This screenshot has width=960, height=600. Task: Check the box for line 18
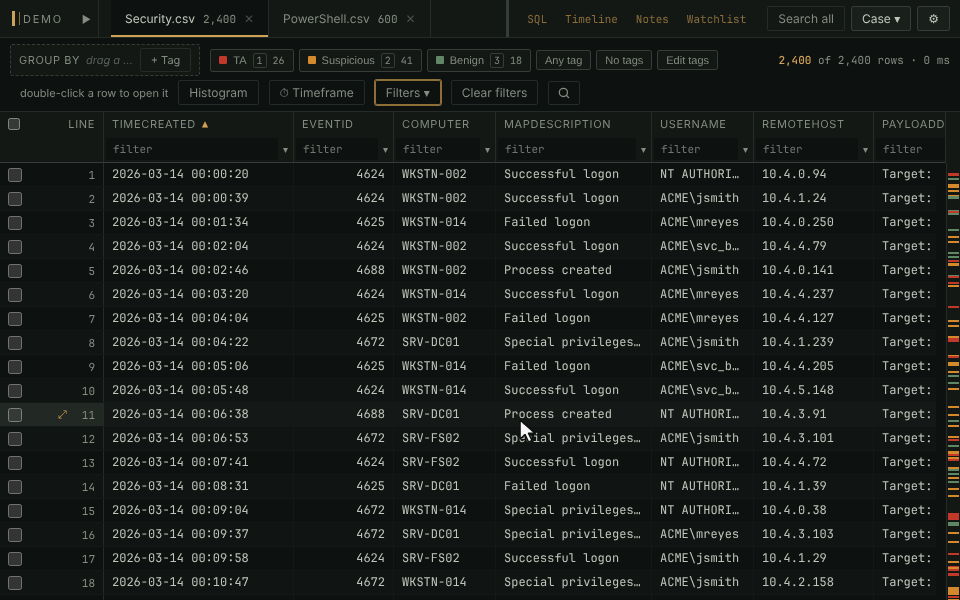pyautogui.click(x=15, y=582)
